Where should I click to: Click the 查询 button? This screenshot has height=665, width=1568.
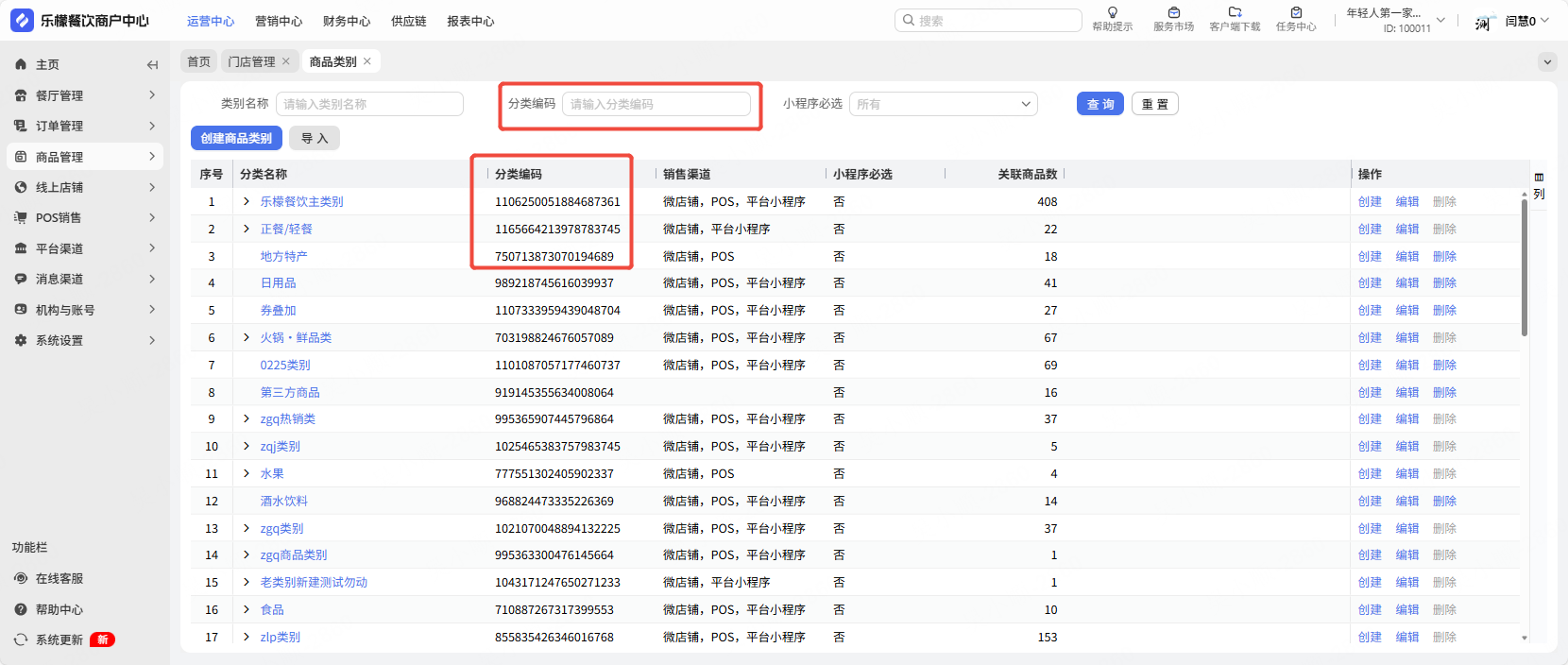(1100, 104)
